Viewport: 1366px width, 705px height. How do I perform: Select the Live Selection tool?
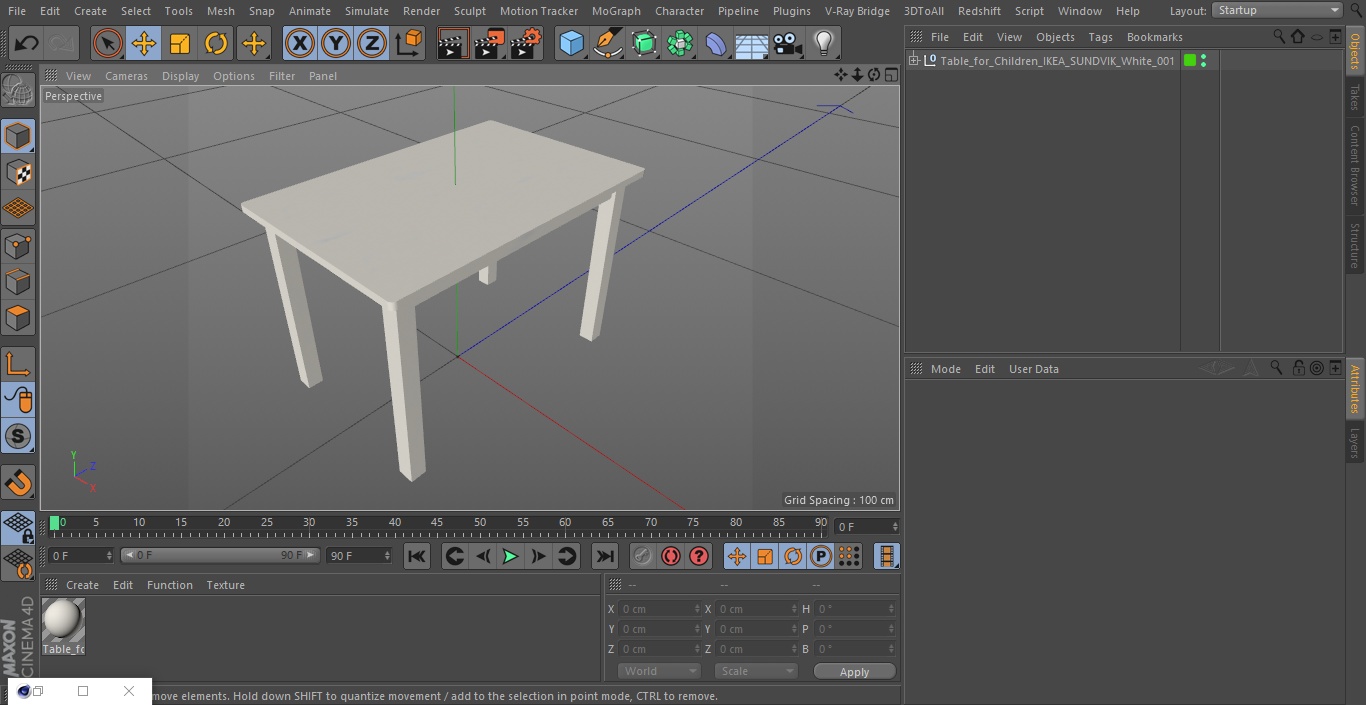tap(107, 43)
